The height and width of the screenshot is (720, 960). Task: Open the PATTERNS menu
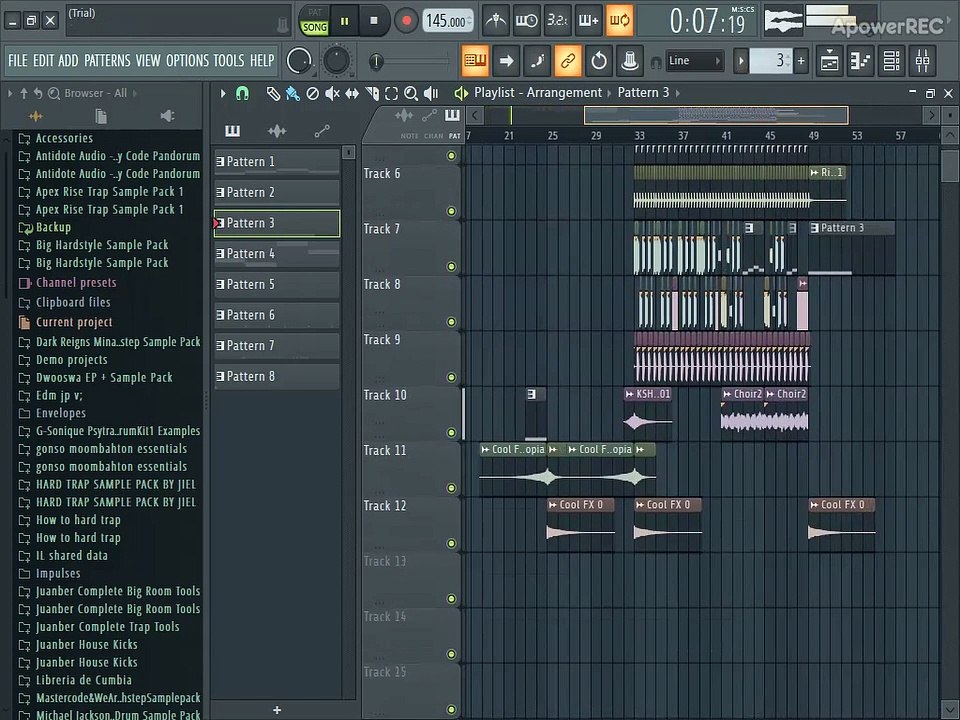[107, 61]
